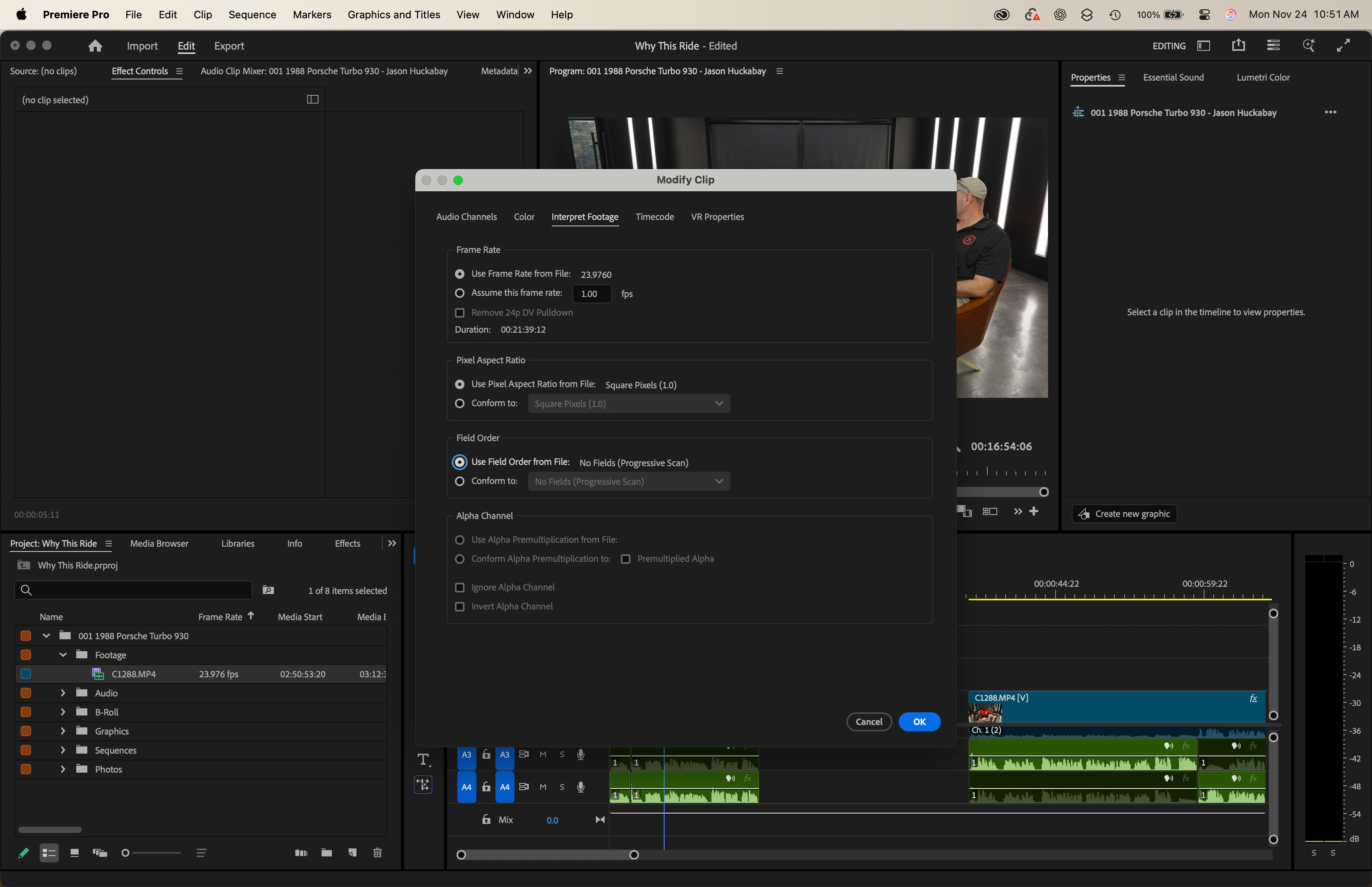Click OK in Modify Clip dialog

[919, 722]
